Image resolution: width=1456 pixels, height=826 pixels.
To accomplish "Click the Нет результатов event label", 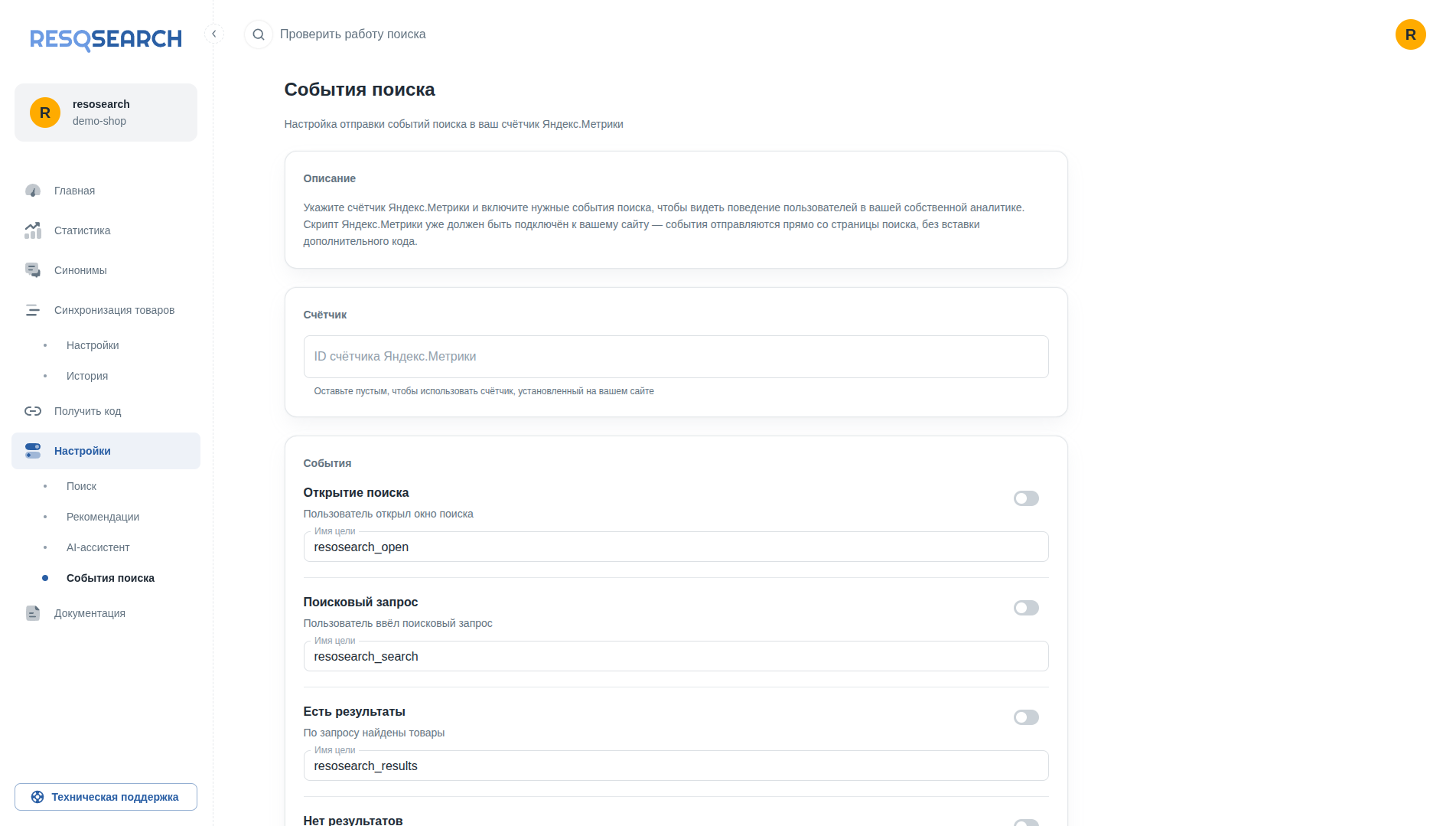I will (x=353, y=820).
